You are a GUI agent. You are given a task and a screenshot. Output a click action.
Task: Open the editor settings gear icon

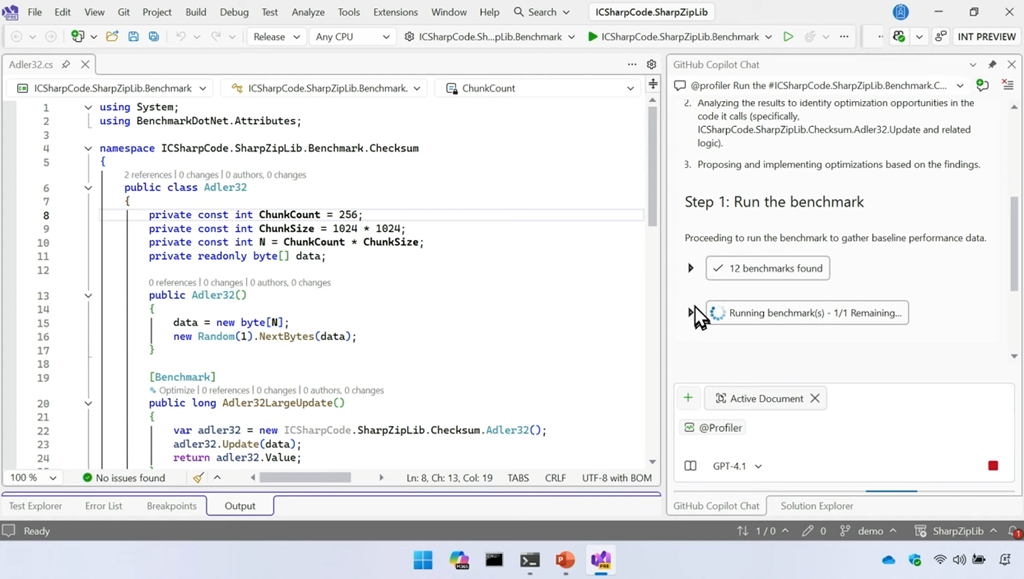tap(652, 64)
